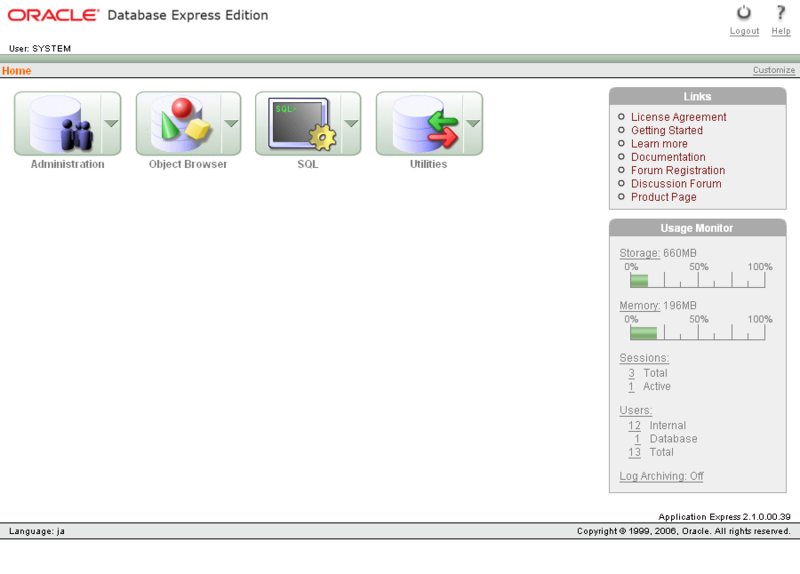Image resolution: width=800 pixels, height=574 pixels.
Task: Expand the Utilities dropdown arrow
Action: pyautogui.click(x=473, y=123)
